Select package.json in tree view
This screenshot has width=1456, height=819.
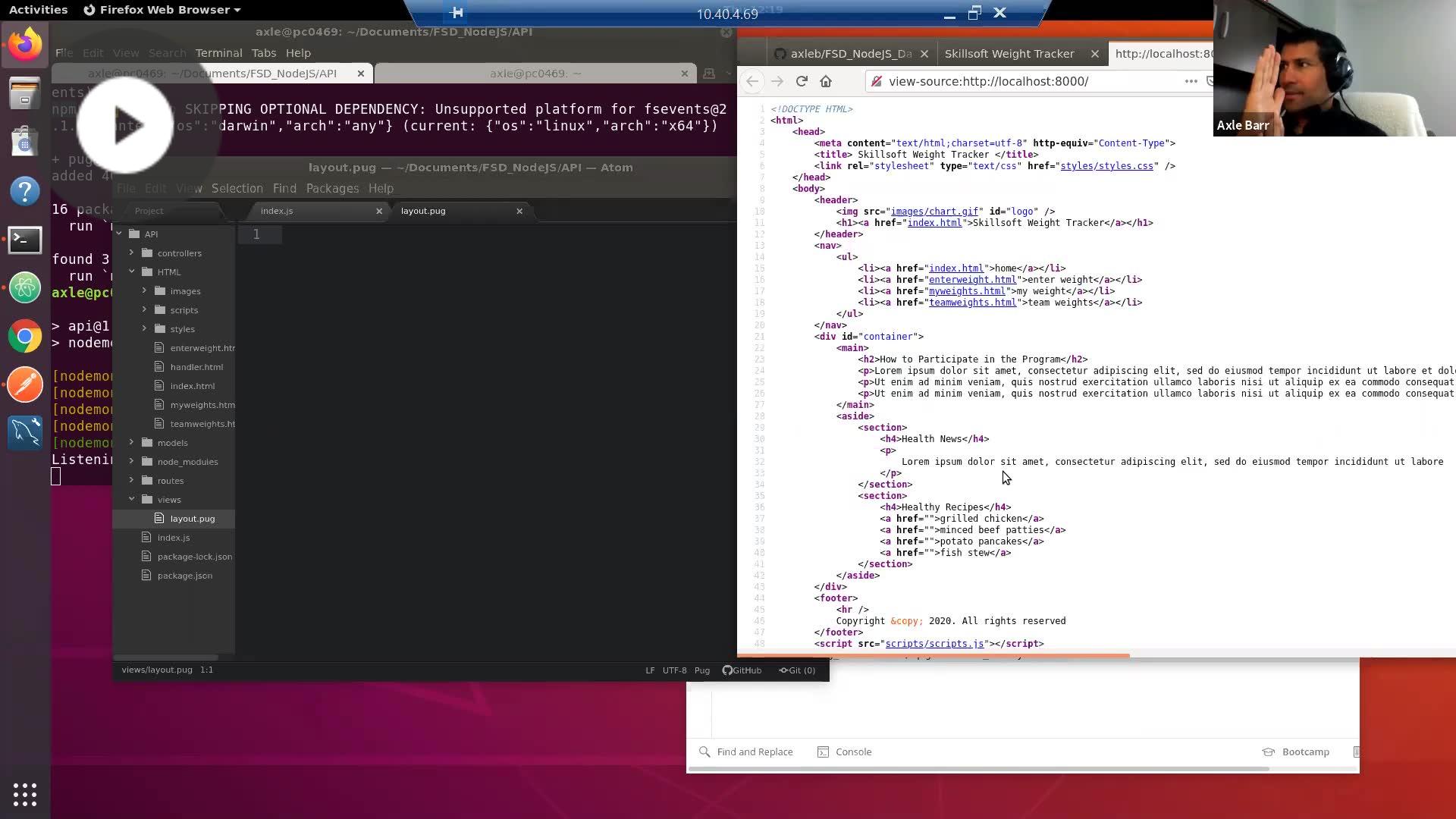coord(184,576)
